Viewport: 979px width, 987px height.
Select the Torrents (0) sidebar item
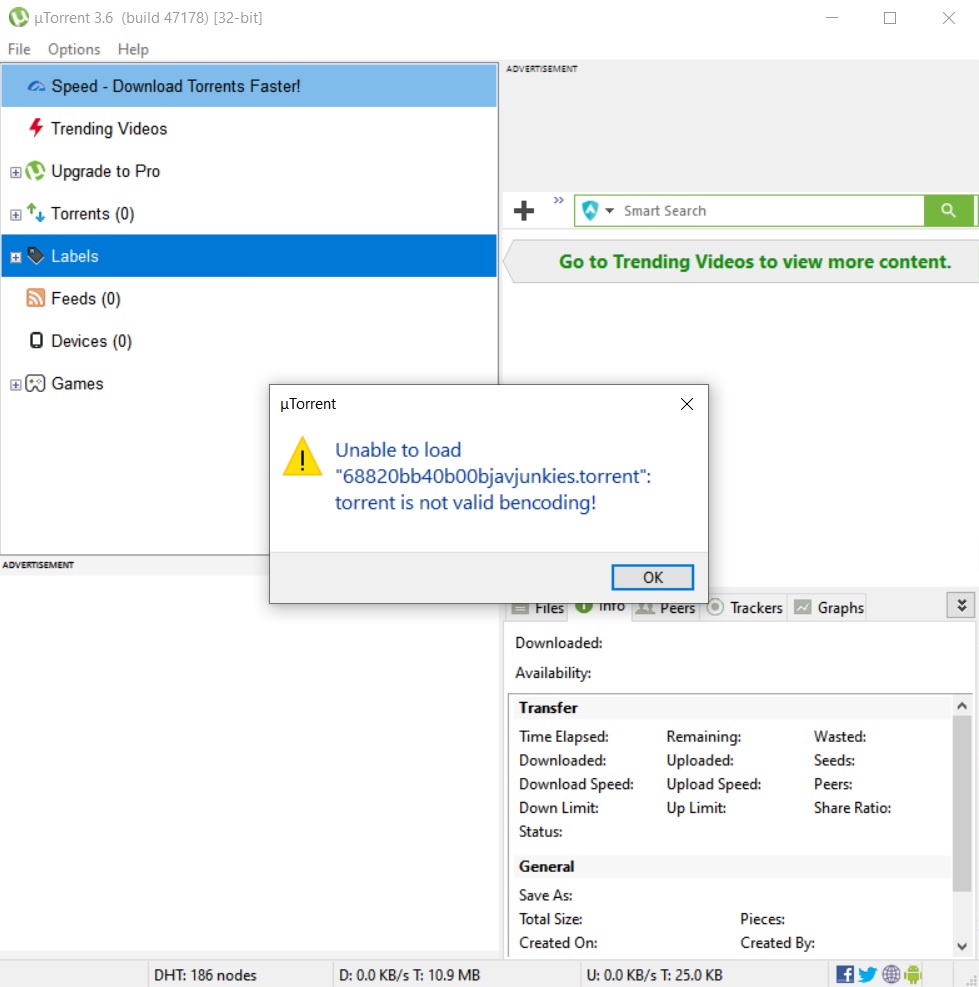pos(249,213)
